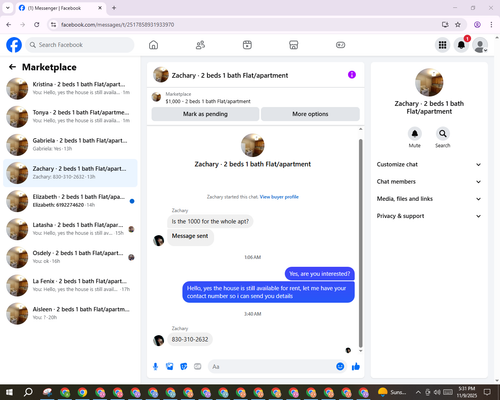500x400 pixels.
Task: Open Elizabeth's unread conversation
Action: pos(70,201)
